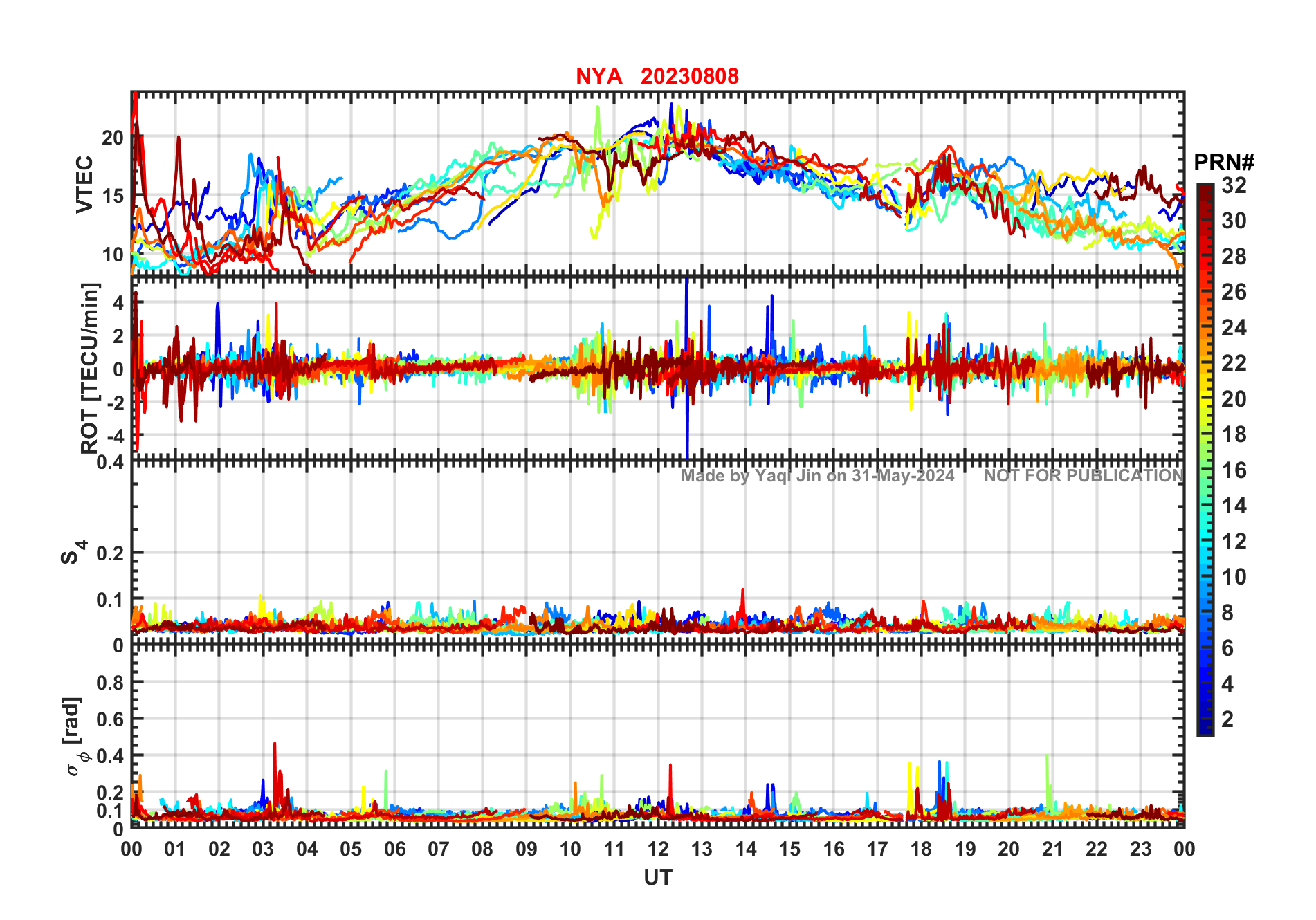The height and width of the screenshot is (920, 1316).
Task: Click the PRN rainbow colorbar strip
Action: pyautogui.click(x=1205, y=459)
